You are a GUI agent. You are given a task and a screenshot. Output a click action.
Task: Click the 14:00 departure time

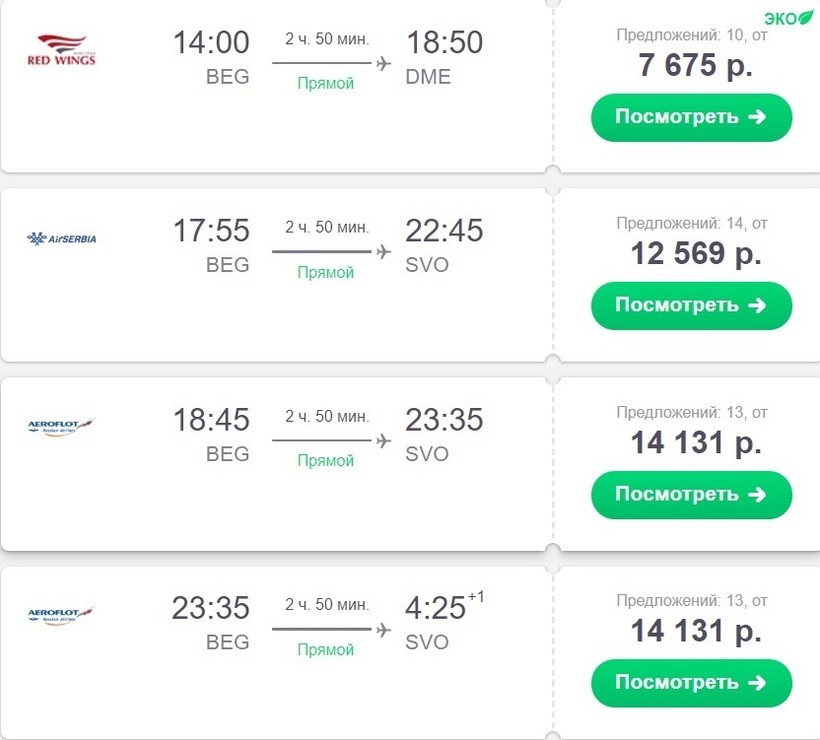(211, 43)
